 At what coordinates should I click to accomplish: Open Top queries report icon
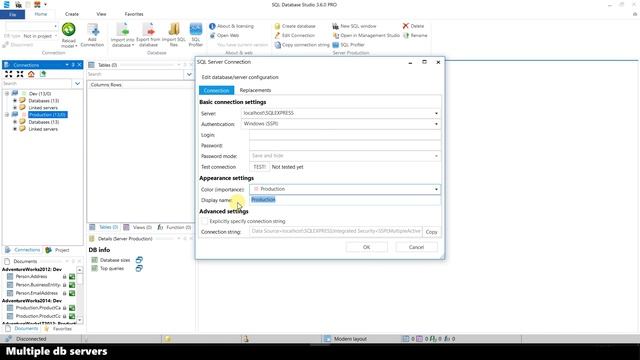pos(139,268)
